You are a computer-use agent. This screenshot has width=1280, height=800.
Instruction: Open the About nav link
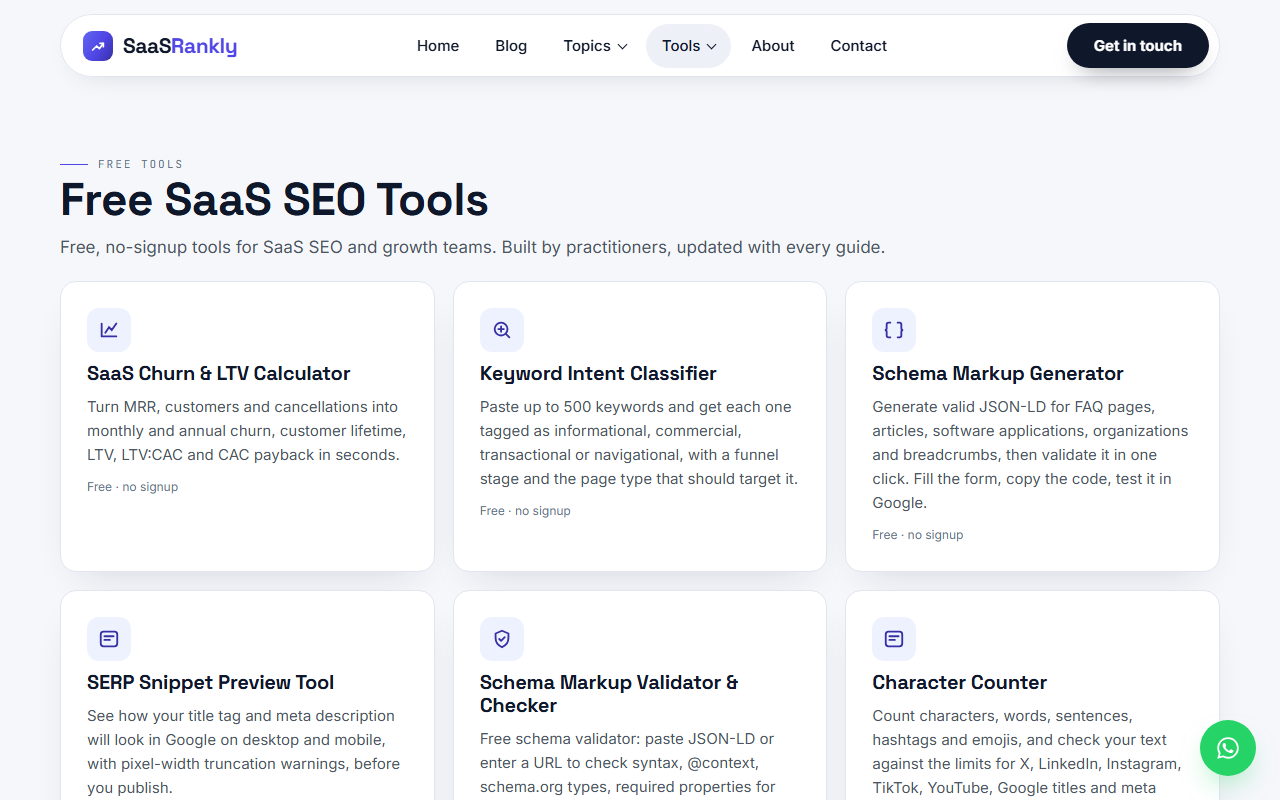point(773,46)
